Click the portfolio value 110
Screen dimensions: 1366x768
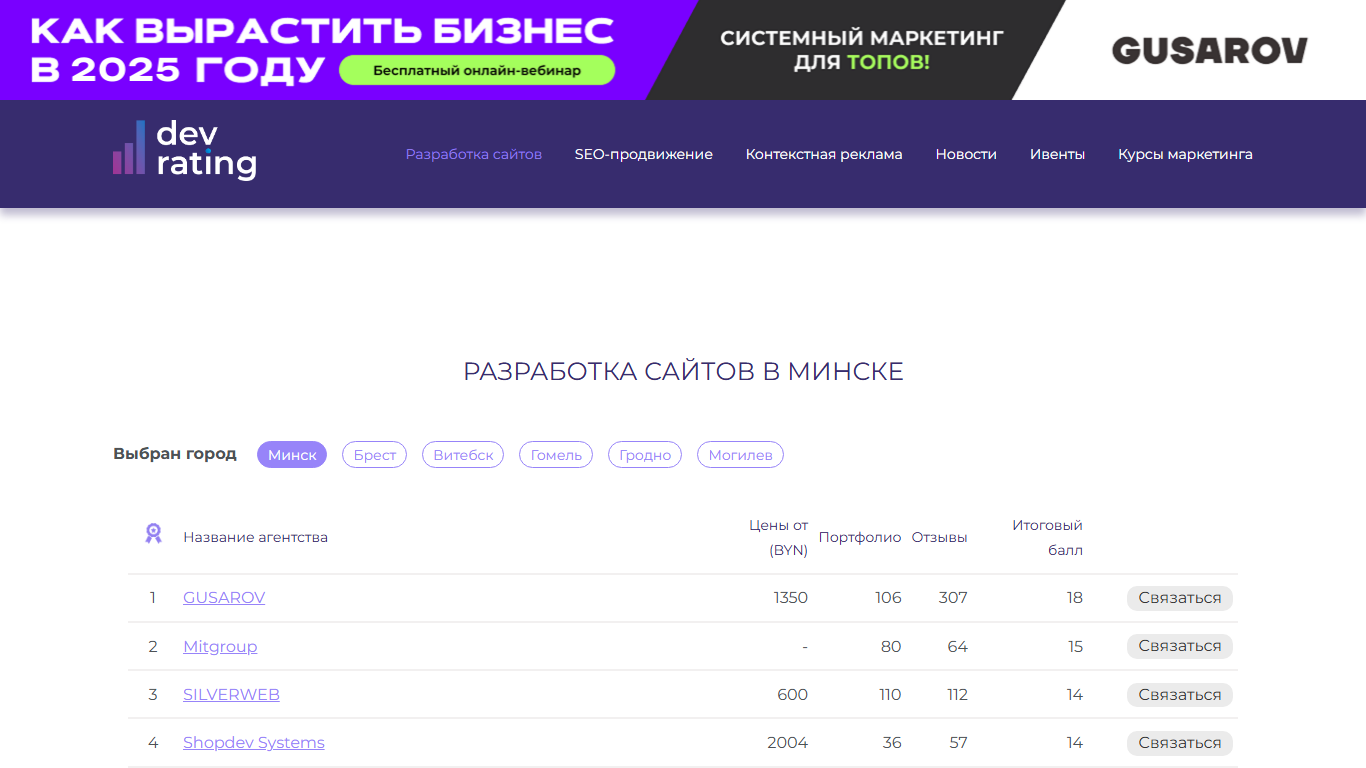[x=890, y=694]
